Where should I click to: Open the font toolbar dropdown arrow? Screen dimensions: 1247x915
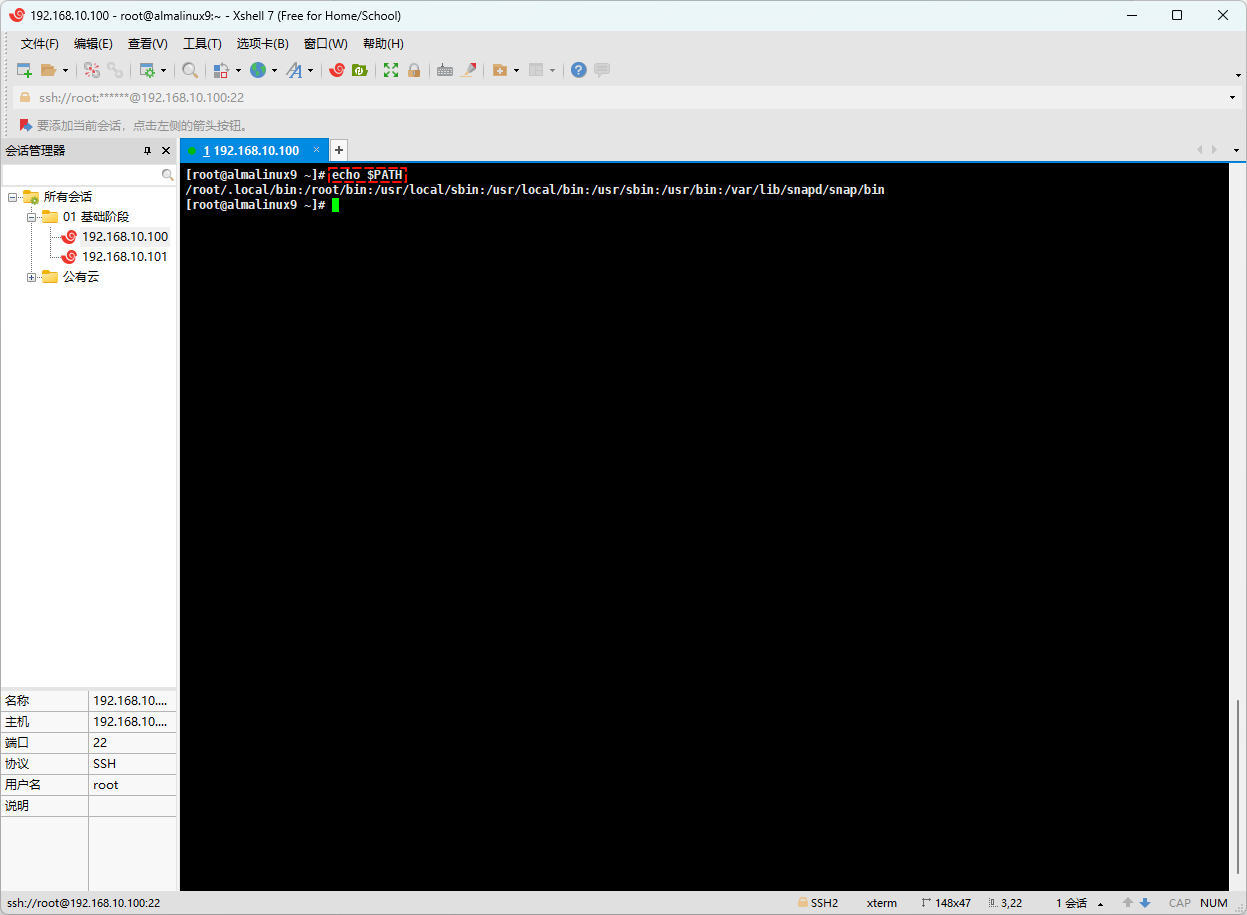click(x=310, y=70)
